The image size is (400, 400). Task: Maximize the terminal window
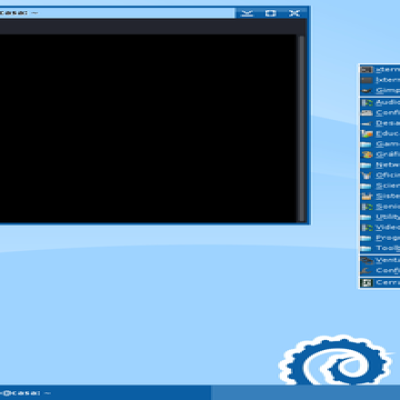pos(270,13)
